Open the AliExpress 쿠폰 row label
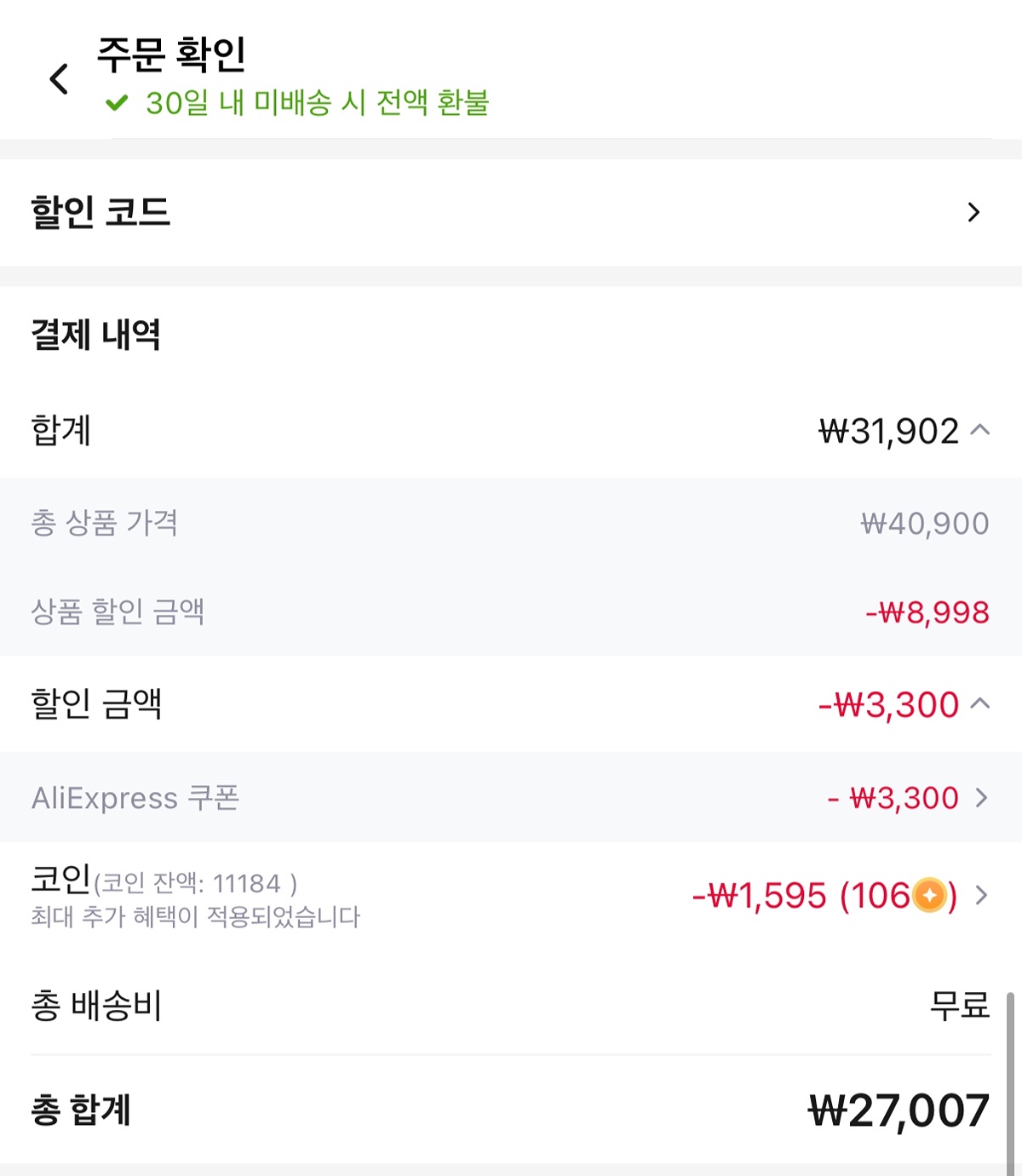Viewport: 1022px width, 1176px height. (135, 798)
